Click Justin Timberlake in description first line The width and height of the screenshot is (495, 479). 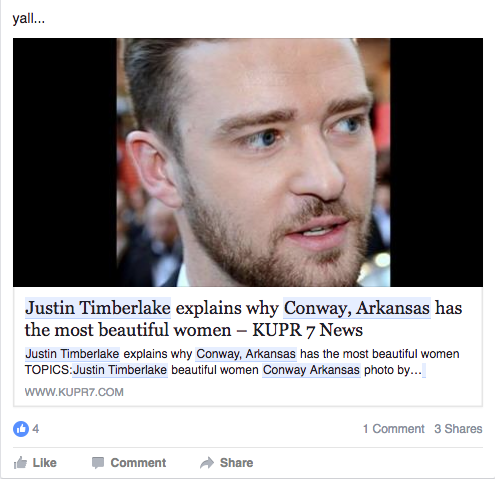point(72,354)
